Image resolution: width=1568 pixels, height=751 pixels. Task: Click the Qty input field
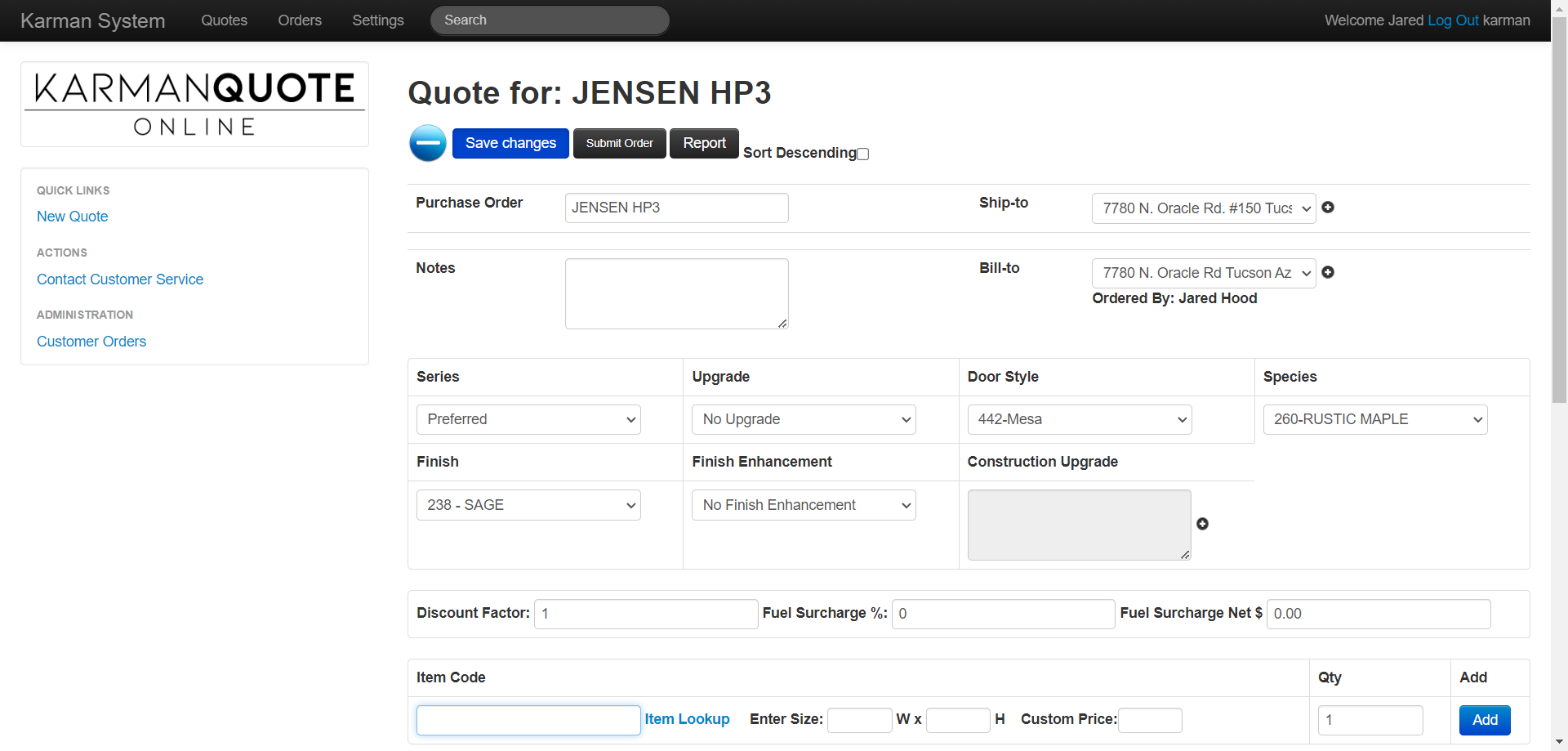click(x=1370, y=720)
